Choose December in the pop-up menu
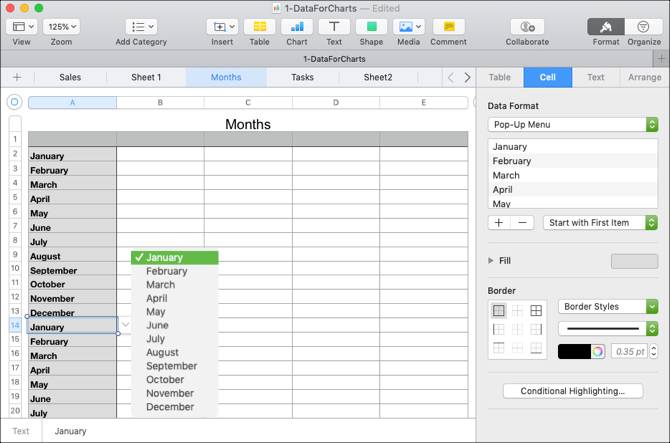Image resolution: width=670 pixels, height=443 pixels. pyautogui.click(x=174, y=407)
